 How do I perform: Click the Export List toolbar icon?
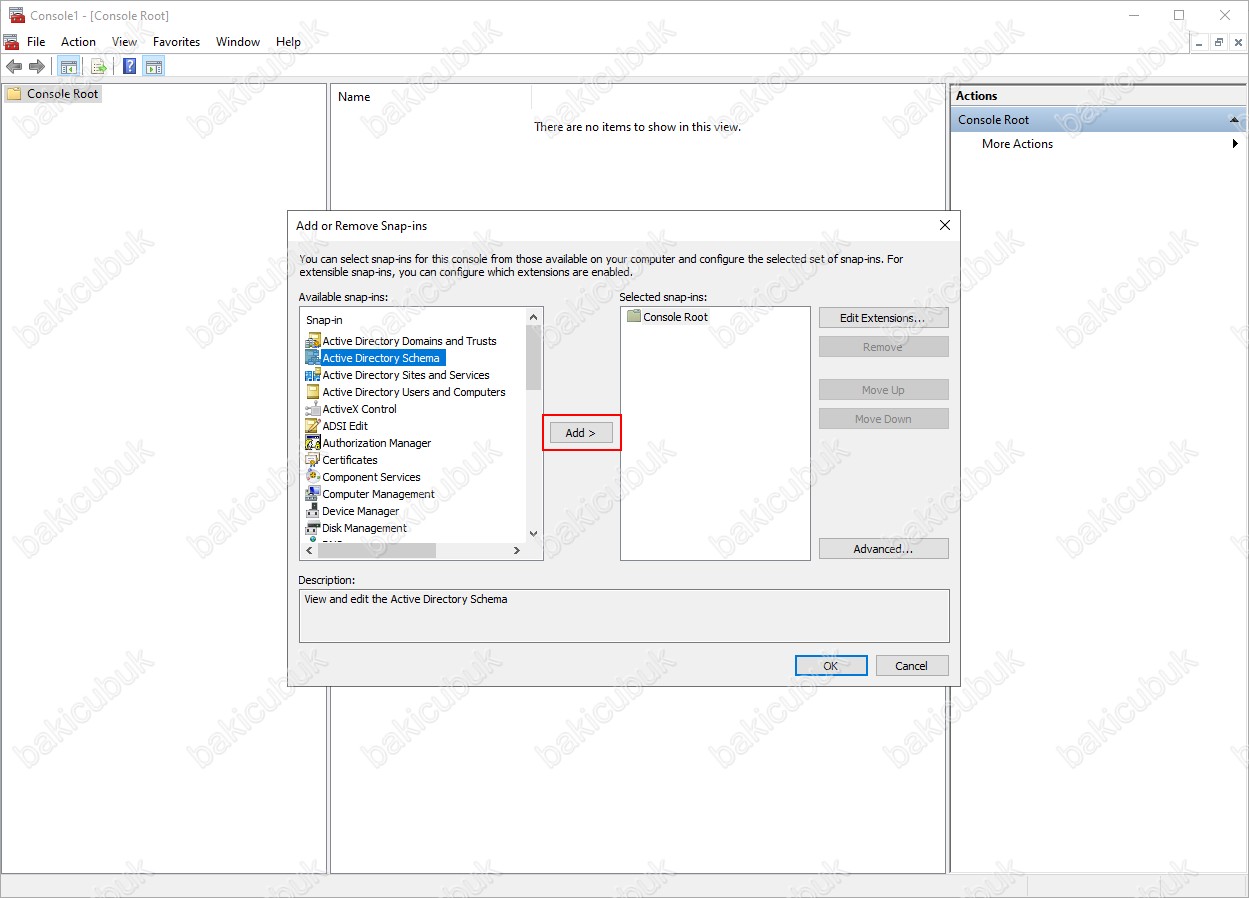[x=98, y=67]
